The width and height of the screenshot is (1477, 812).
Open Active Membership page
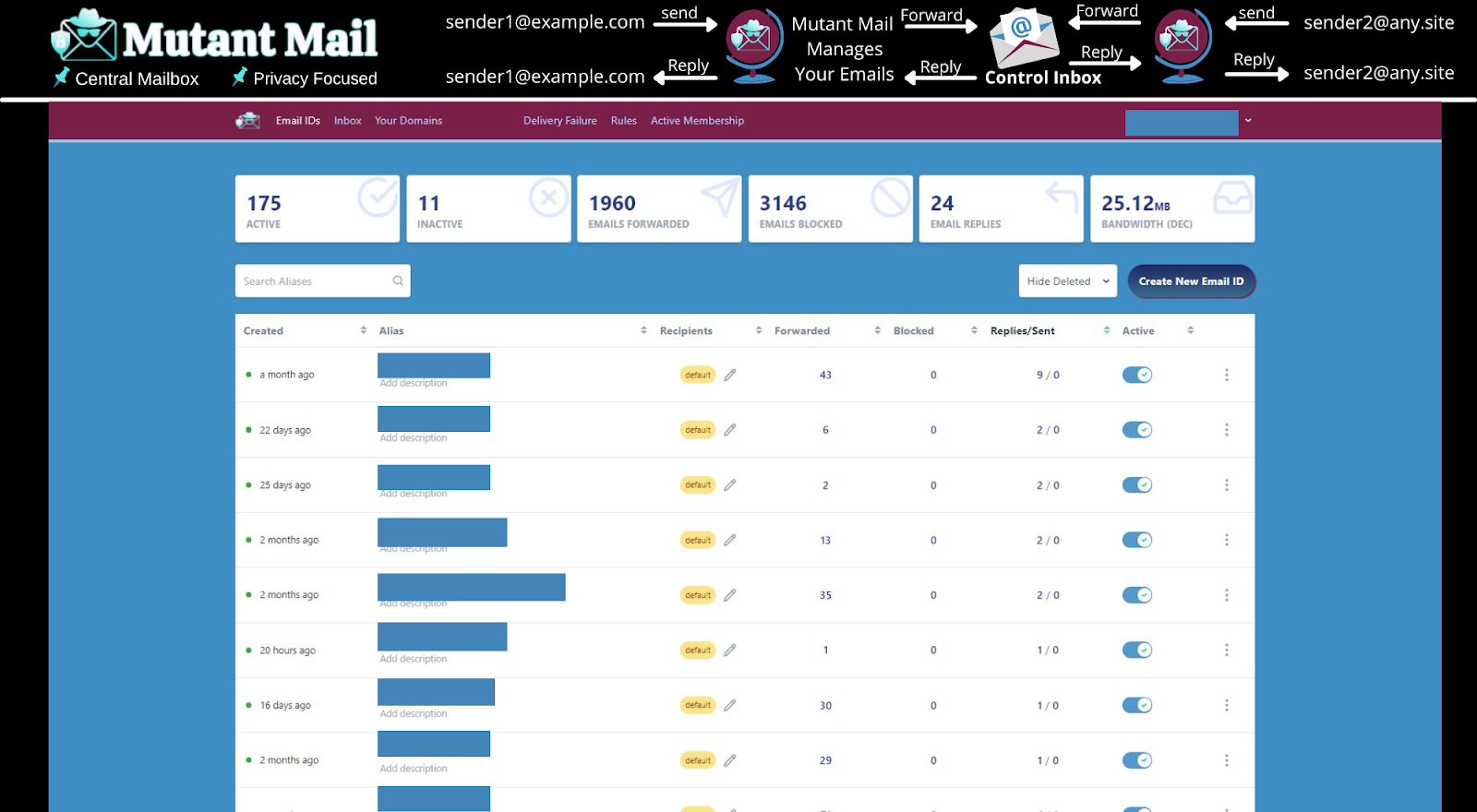click(x=697, y=121)
